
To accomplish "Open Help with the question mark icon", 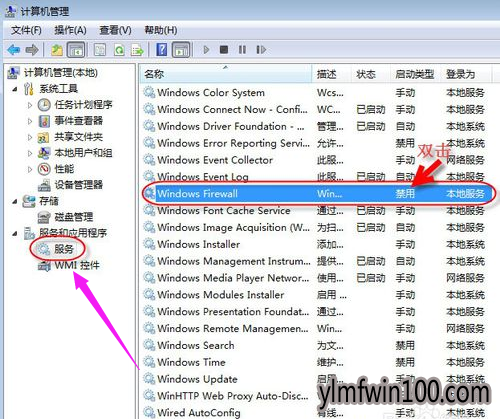I will [162, 50].
